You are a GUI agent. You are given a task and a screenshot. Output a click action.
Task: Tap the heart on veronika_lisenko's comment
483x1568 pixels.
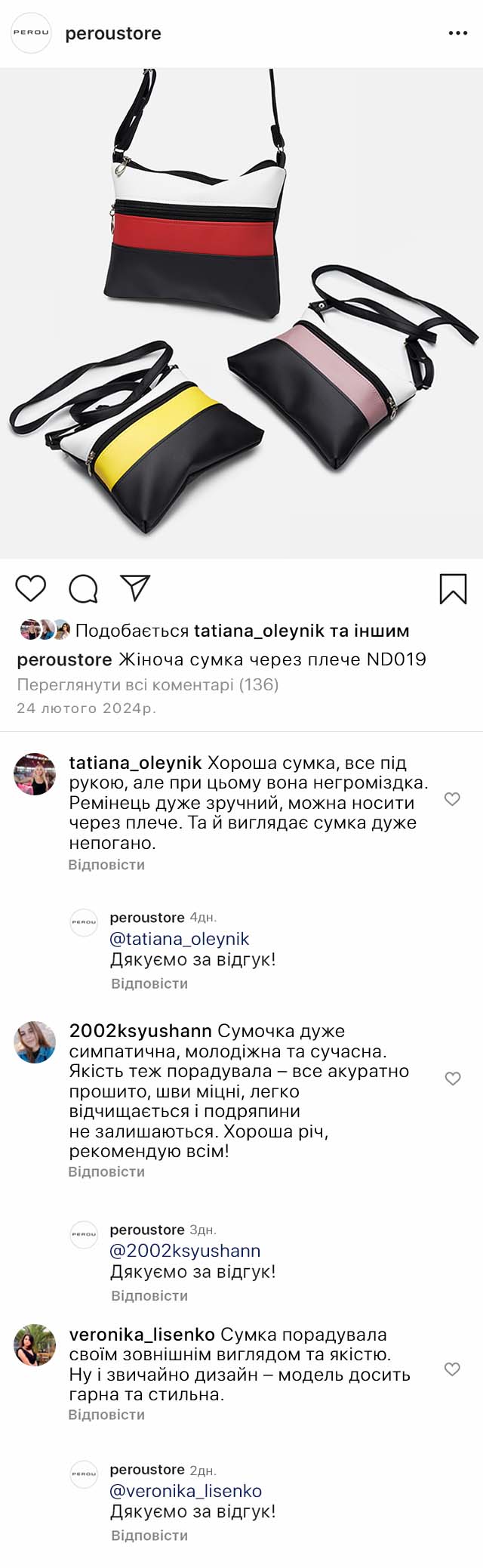click(452, 1369)
